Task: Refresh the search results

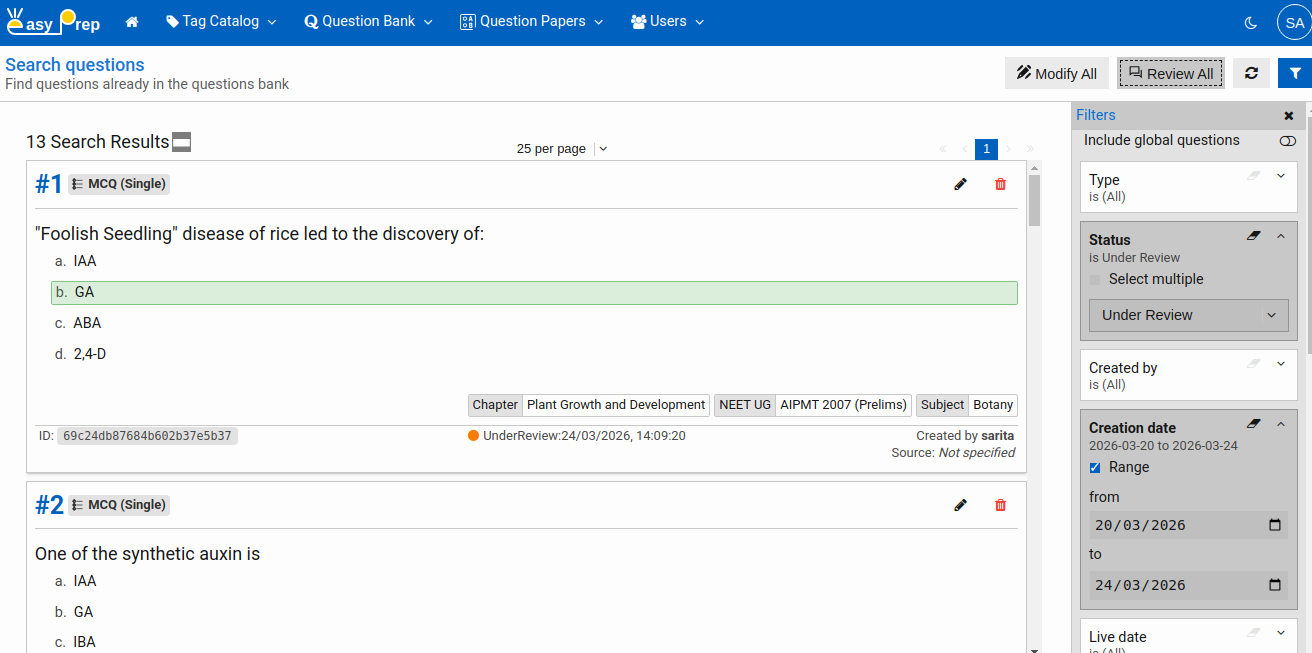Action: click(1250, 72)
